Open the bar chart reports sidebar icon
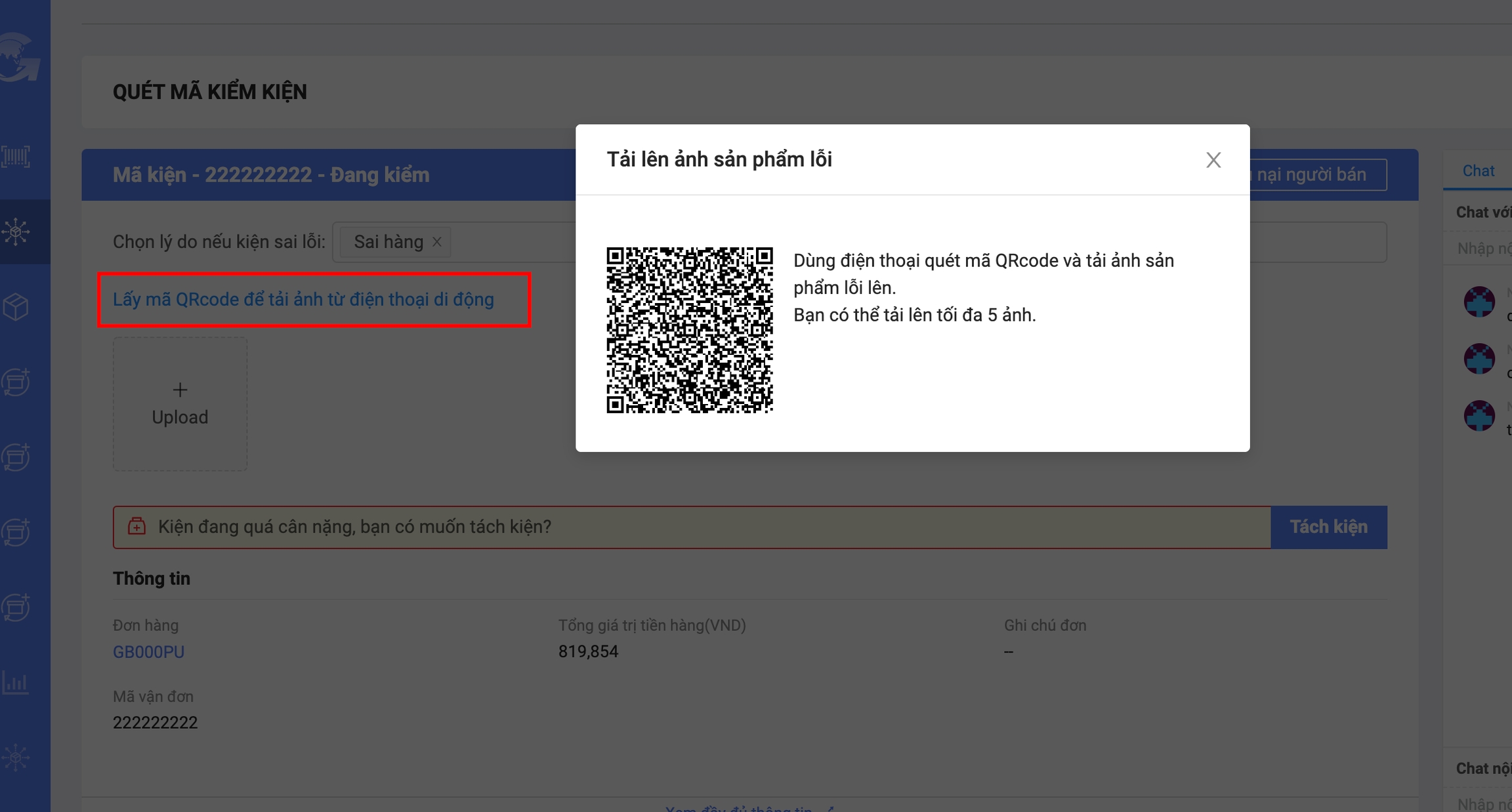This screenshot has width=1512, height=812. 16,683
